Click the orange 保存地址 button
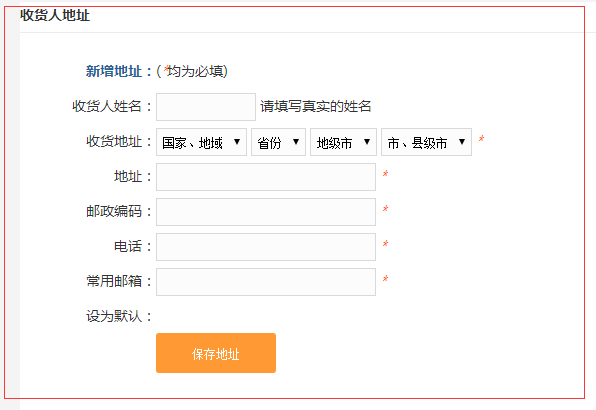 [216, 353]
